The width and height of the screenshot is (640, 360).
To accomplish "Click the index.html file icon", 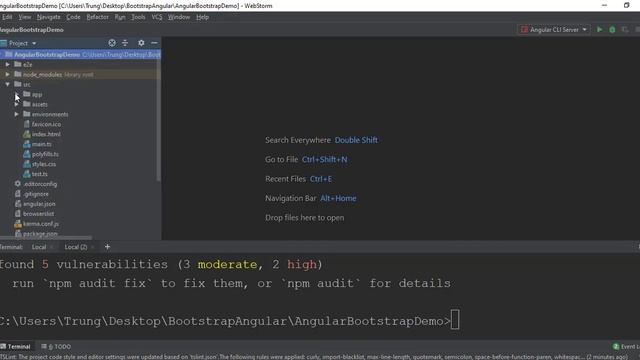I will 27,134.
